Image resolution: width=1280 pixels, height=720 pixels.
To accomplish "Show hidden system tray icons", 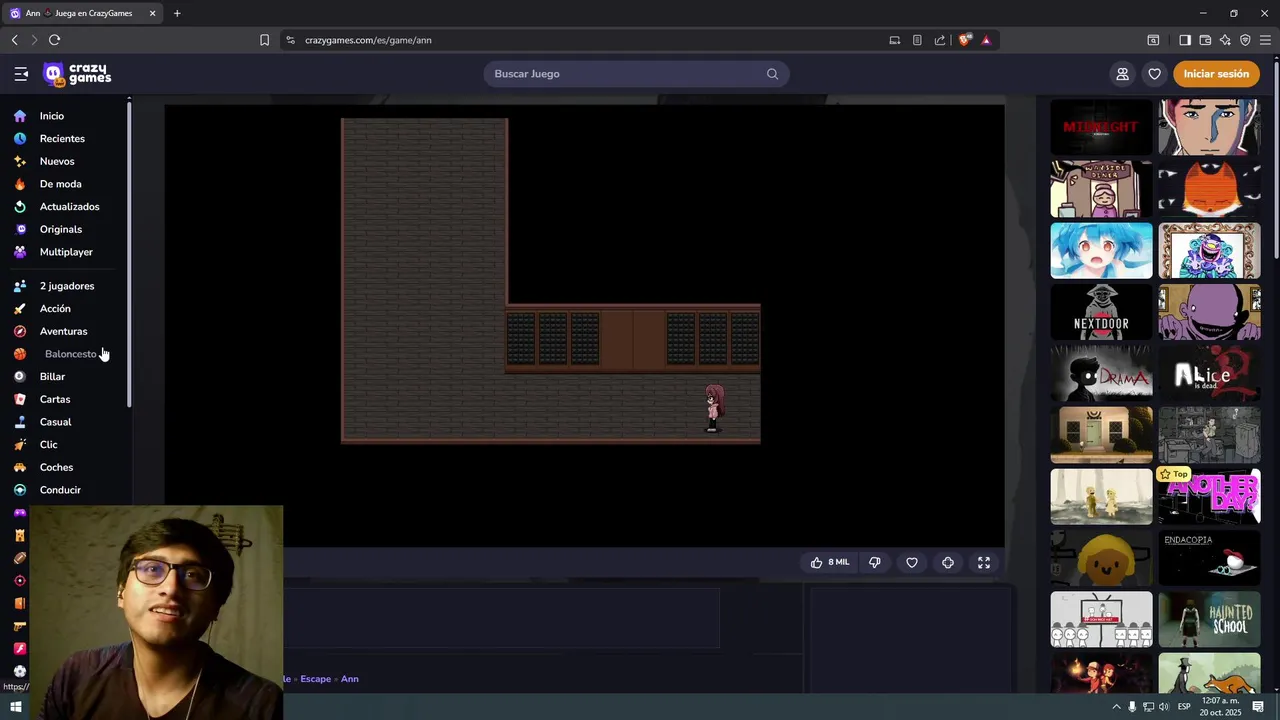I will pos(1117,707).
